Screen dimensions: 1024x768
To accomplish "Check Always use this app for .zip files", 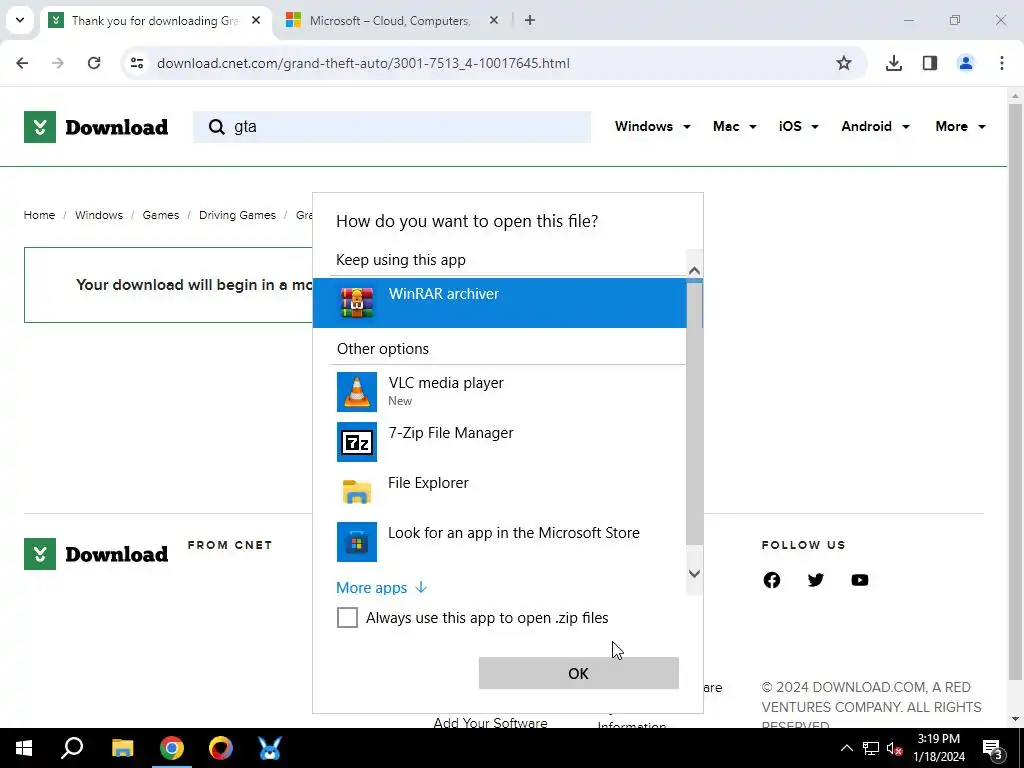I will click(x=347, y=617).
